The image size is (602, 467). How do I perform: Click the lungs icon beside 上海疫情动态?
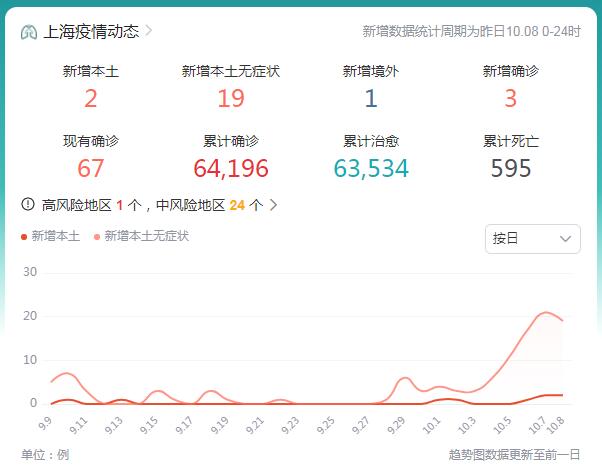tap(29, 32)
